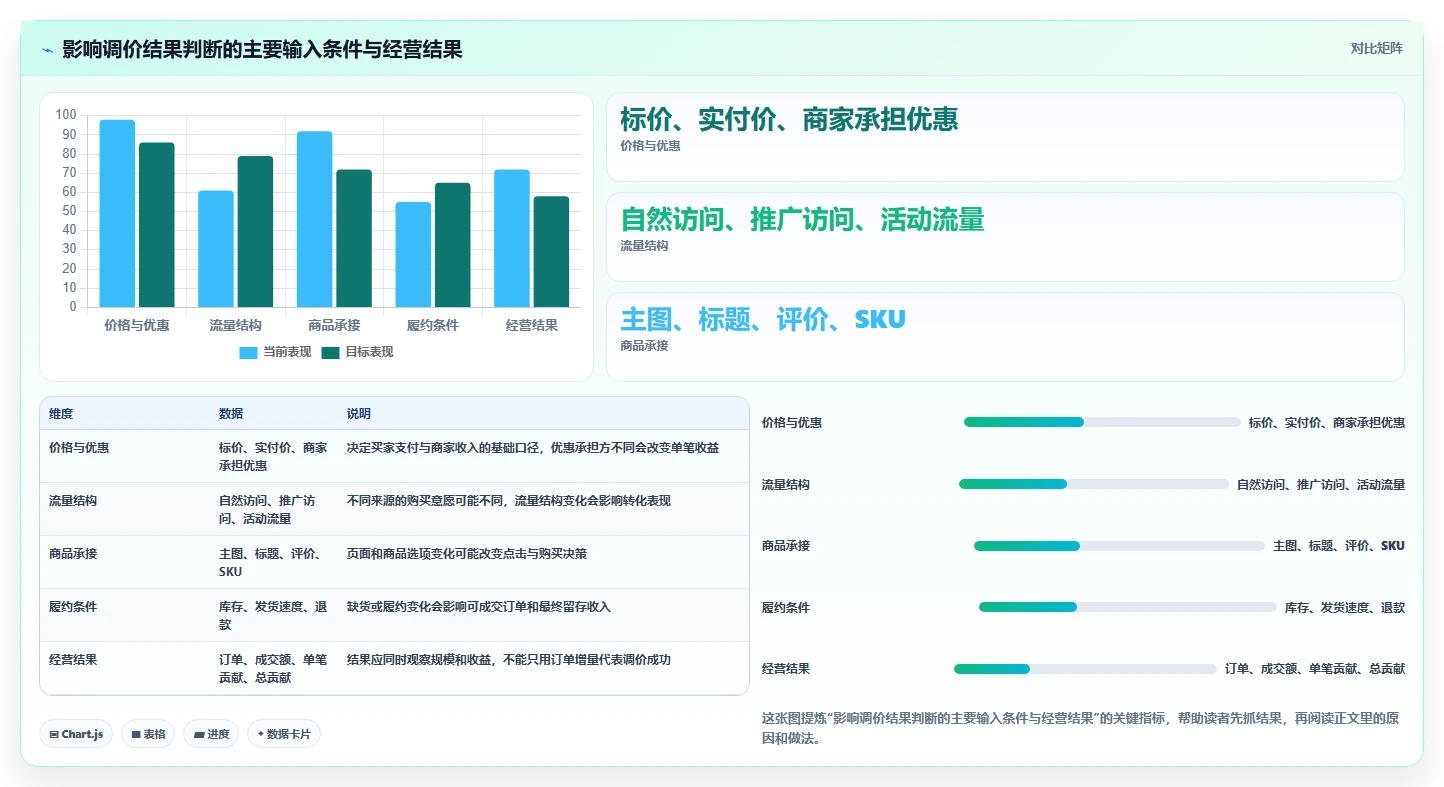The height and width of the screenshot is (787, 1444).
Task: Click the 订单、成交额、单笔贡献、总贡献 progress label
Action: click(1315, 669)
